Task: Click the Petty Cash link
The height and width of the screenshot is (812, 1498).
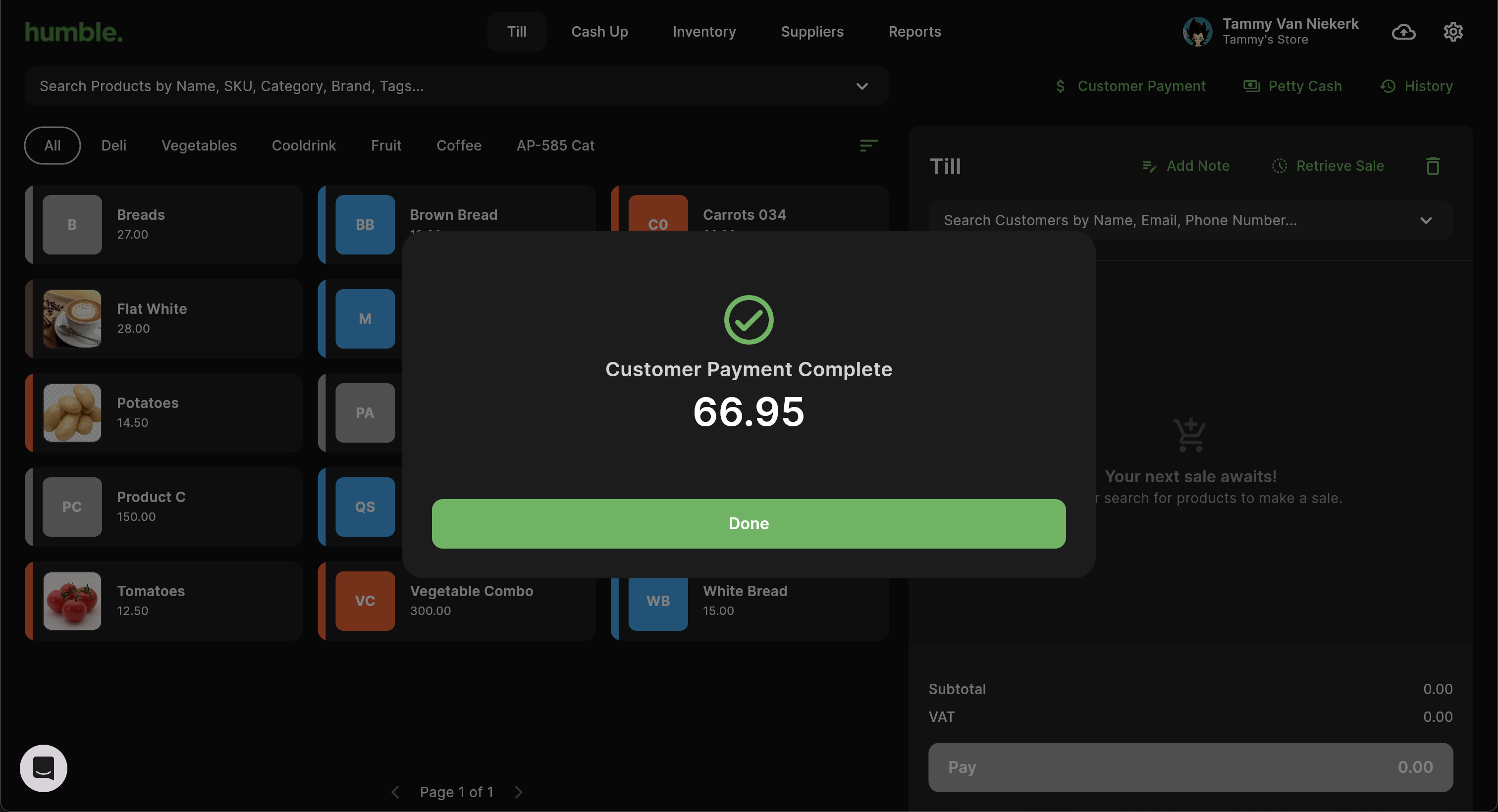Action: click(x=1292, y=86)
